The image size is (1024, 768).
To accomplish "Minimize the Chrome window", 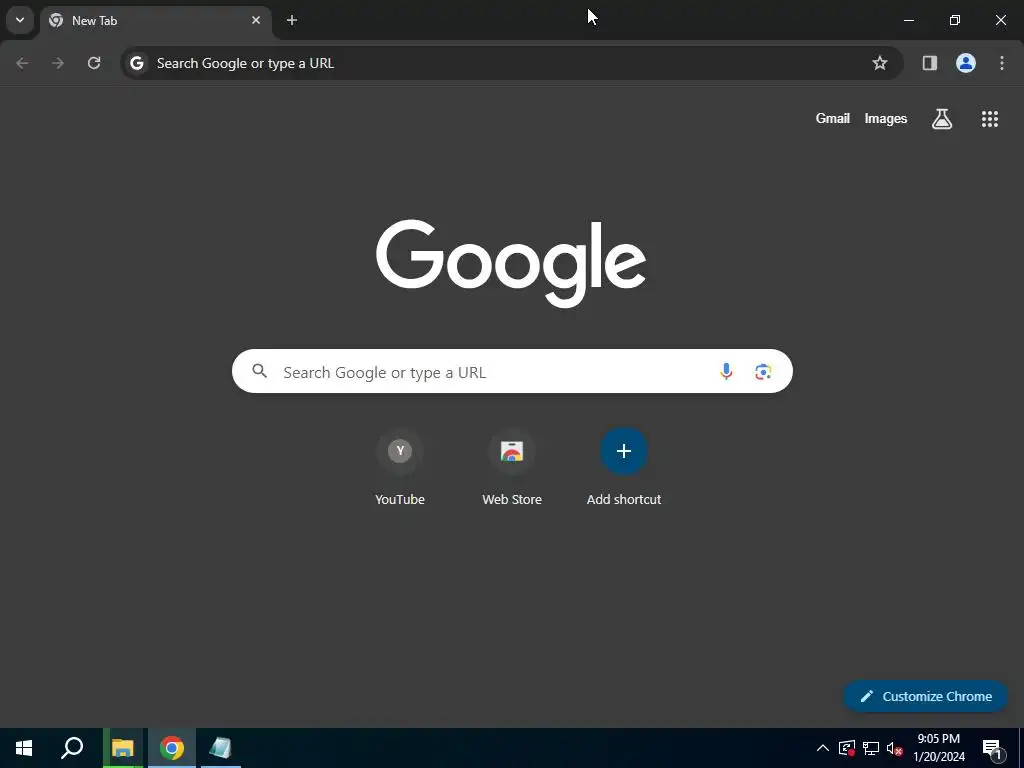I will pos(908,20).
